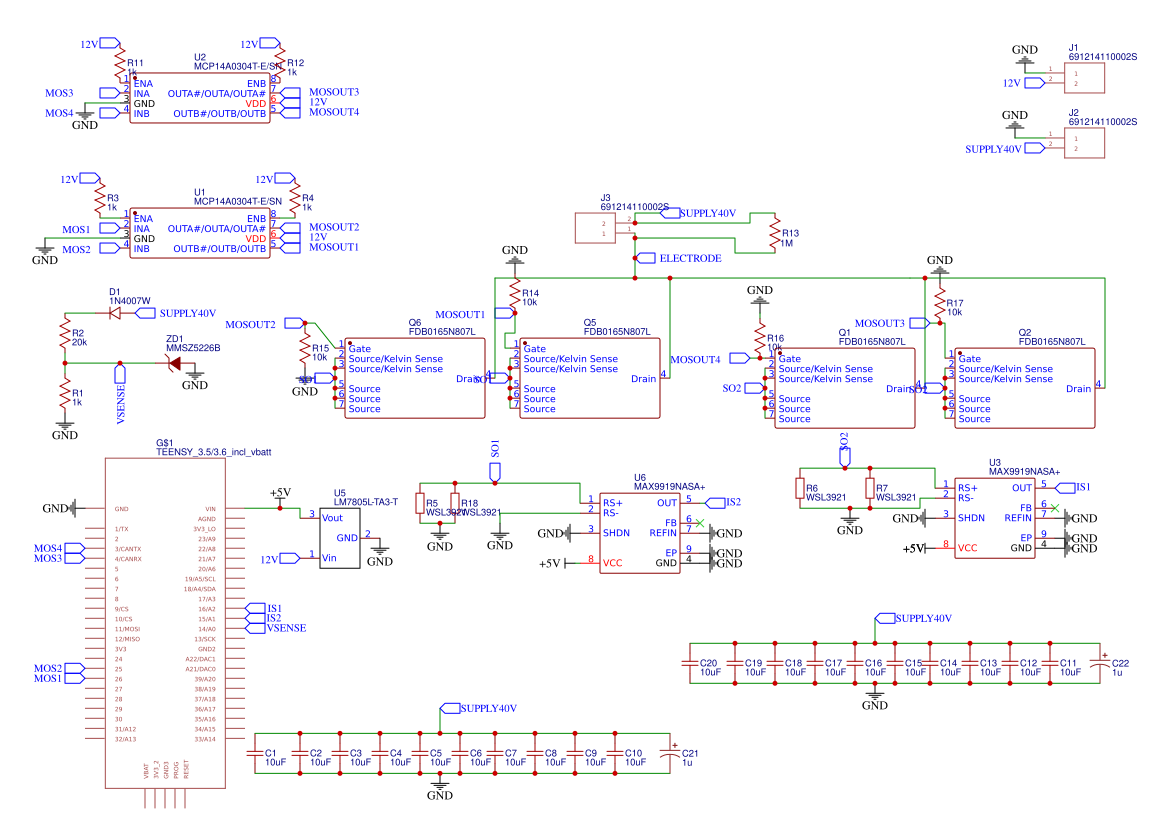The image size is (1169, 829).
Task: Select the R2 20k resistor symbol
Action: point(65,333)
